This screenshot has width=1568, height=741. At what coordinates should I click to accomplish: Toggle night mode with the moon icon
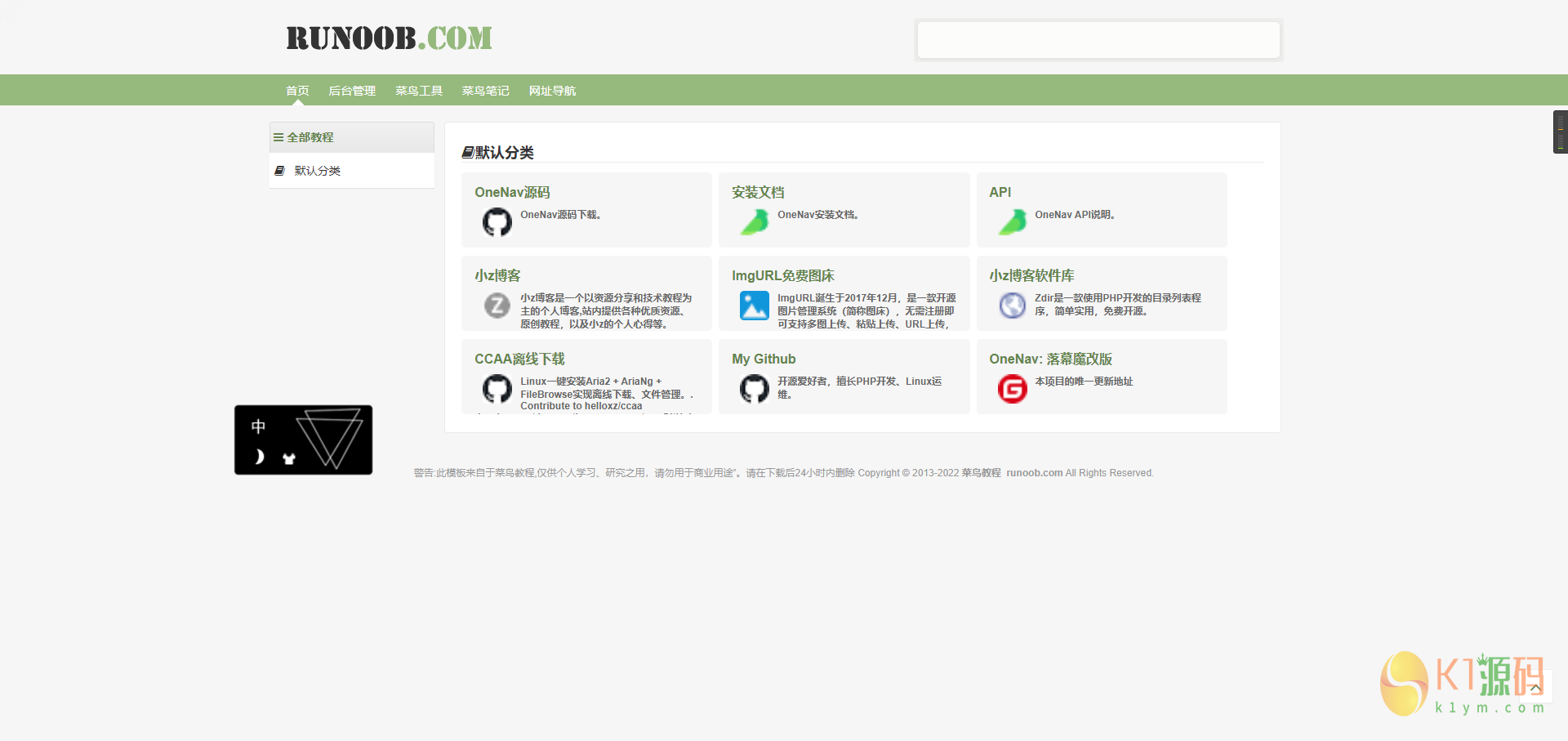(259, 457)
